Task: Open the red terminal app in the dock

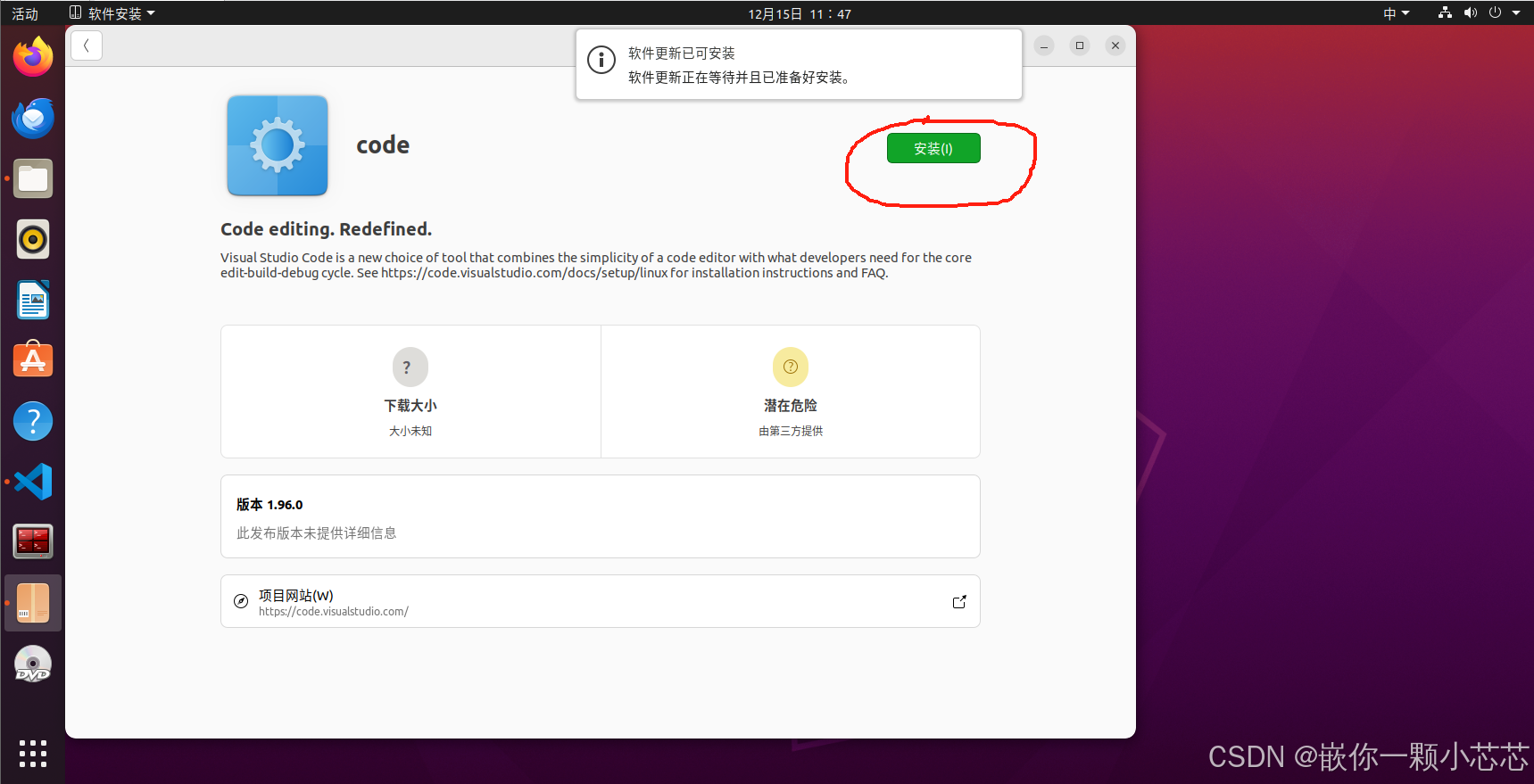Action: tap(33, 541)
